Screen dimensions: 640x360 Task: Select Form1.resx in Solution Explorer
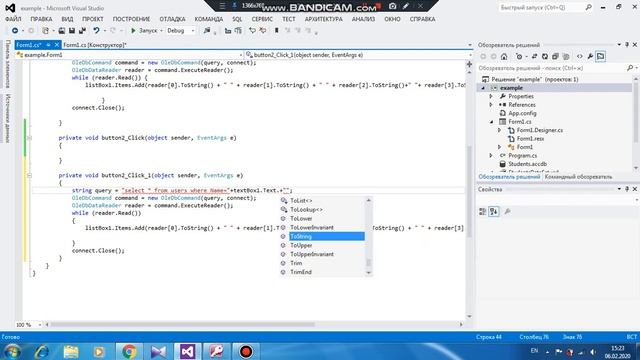coord(530,139)
